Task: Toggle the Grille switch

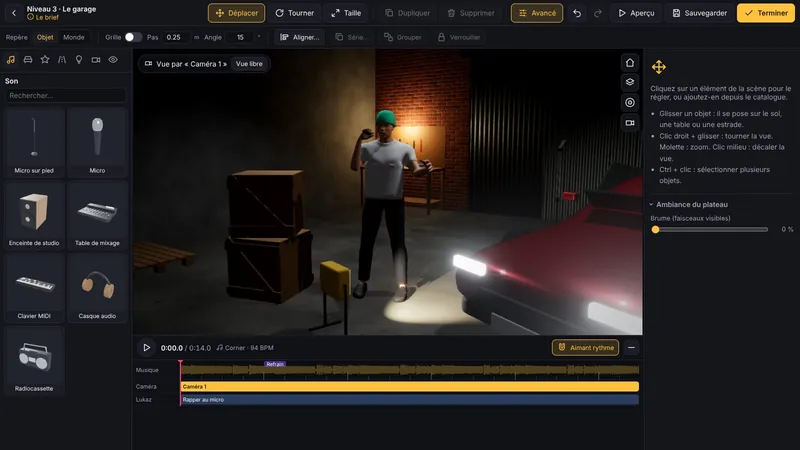Action: [133, 37]
